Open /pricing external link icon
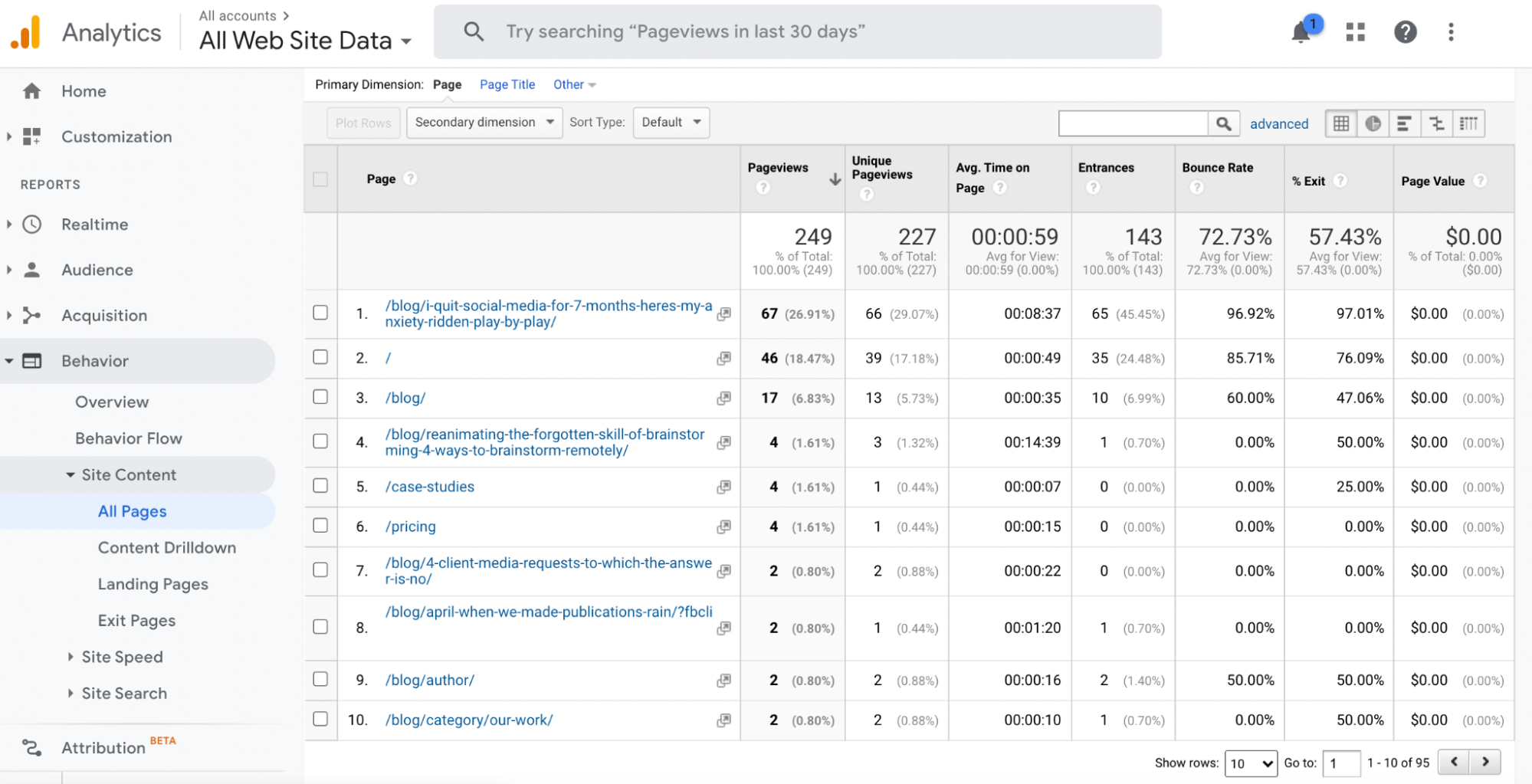Image resolution: width=1532 pixels, height=784 pixels. point(723,527)
